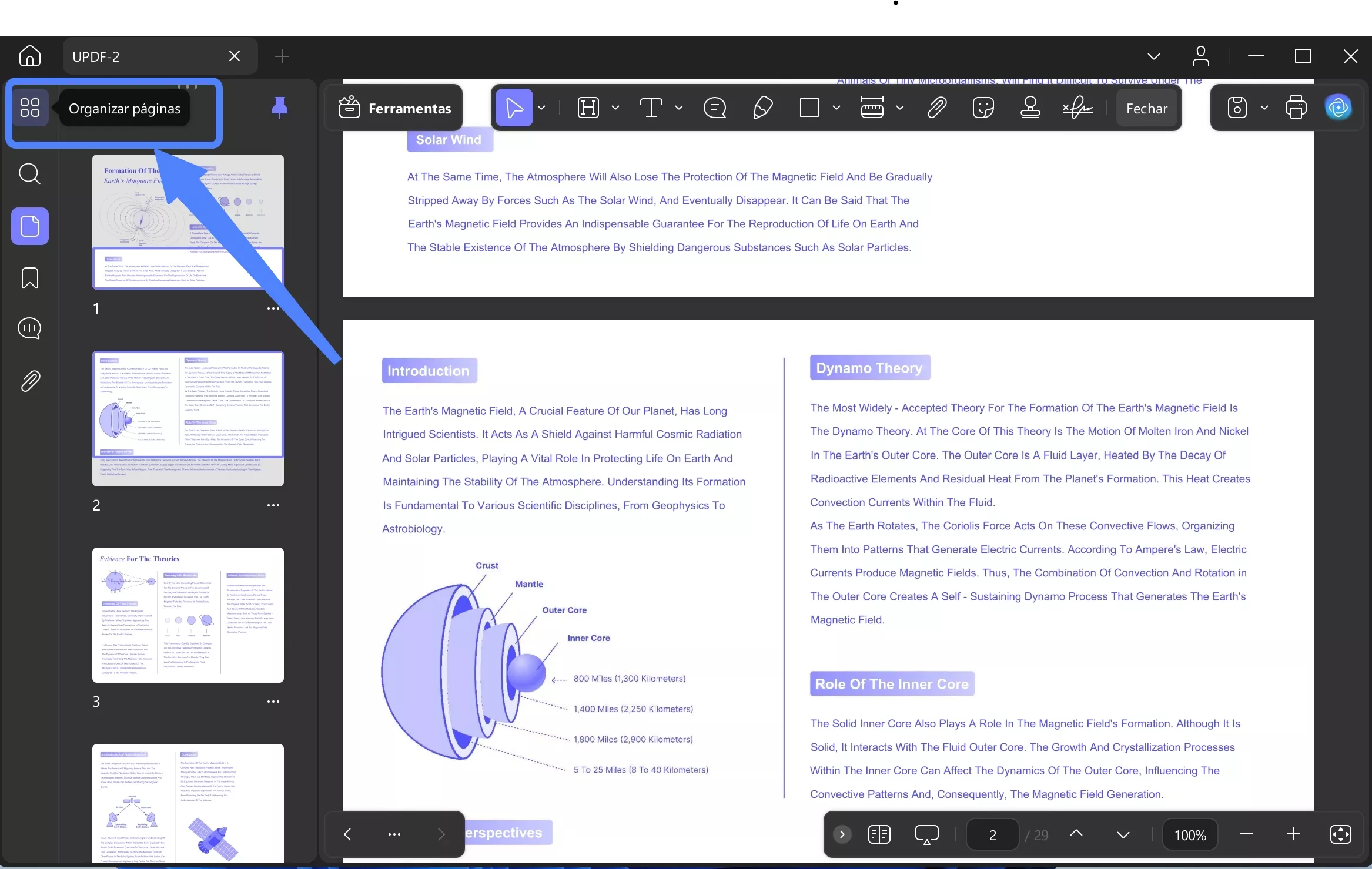Open the Ferramentas menu
This screenshot has width=1372, height=869.
coord(395,108)
